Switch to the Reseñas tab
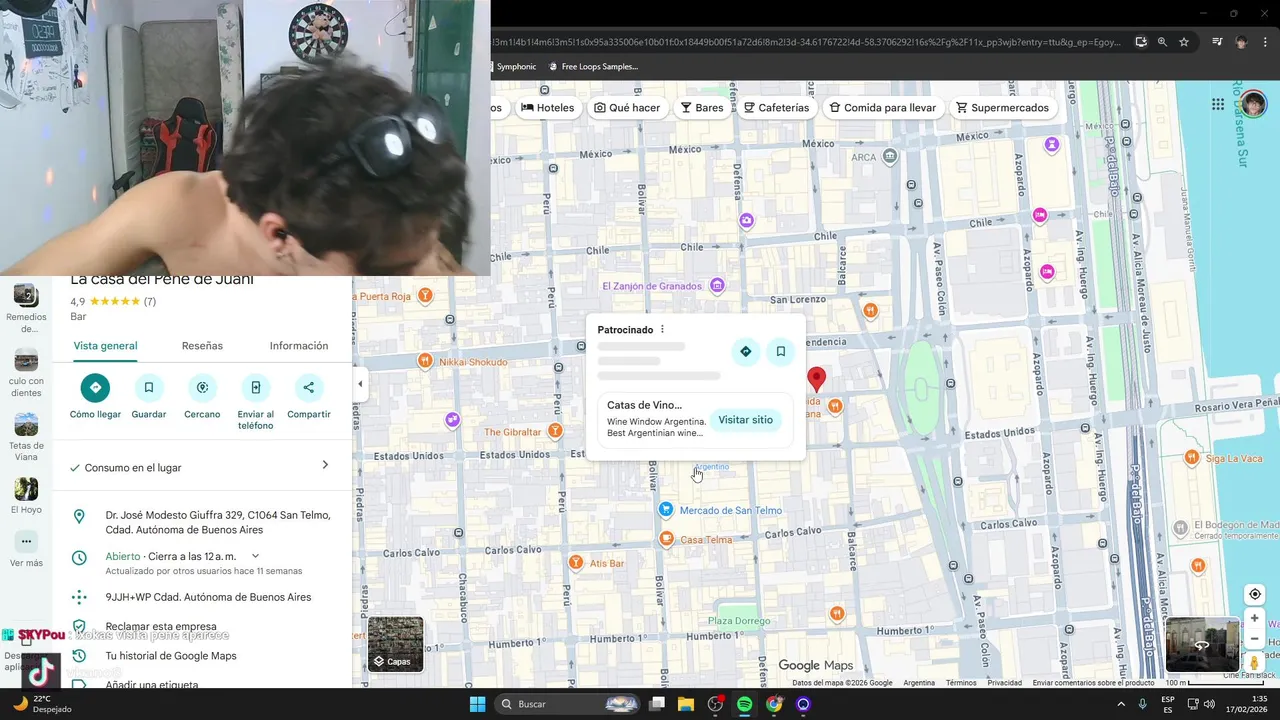1280x720 pixels. tap(202, 346)
